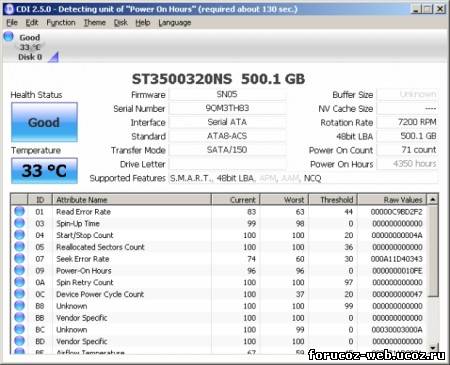This screenshot has height=365, width=450.
Task: Click the blue triangle next to Disk 0
Action: [54, 57]
